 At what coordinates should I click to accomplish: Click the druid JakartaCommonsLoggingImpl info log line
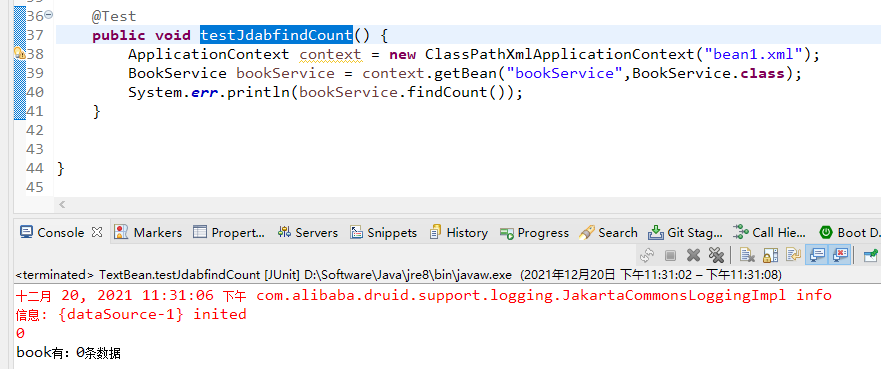coord(424,295)
